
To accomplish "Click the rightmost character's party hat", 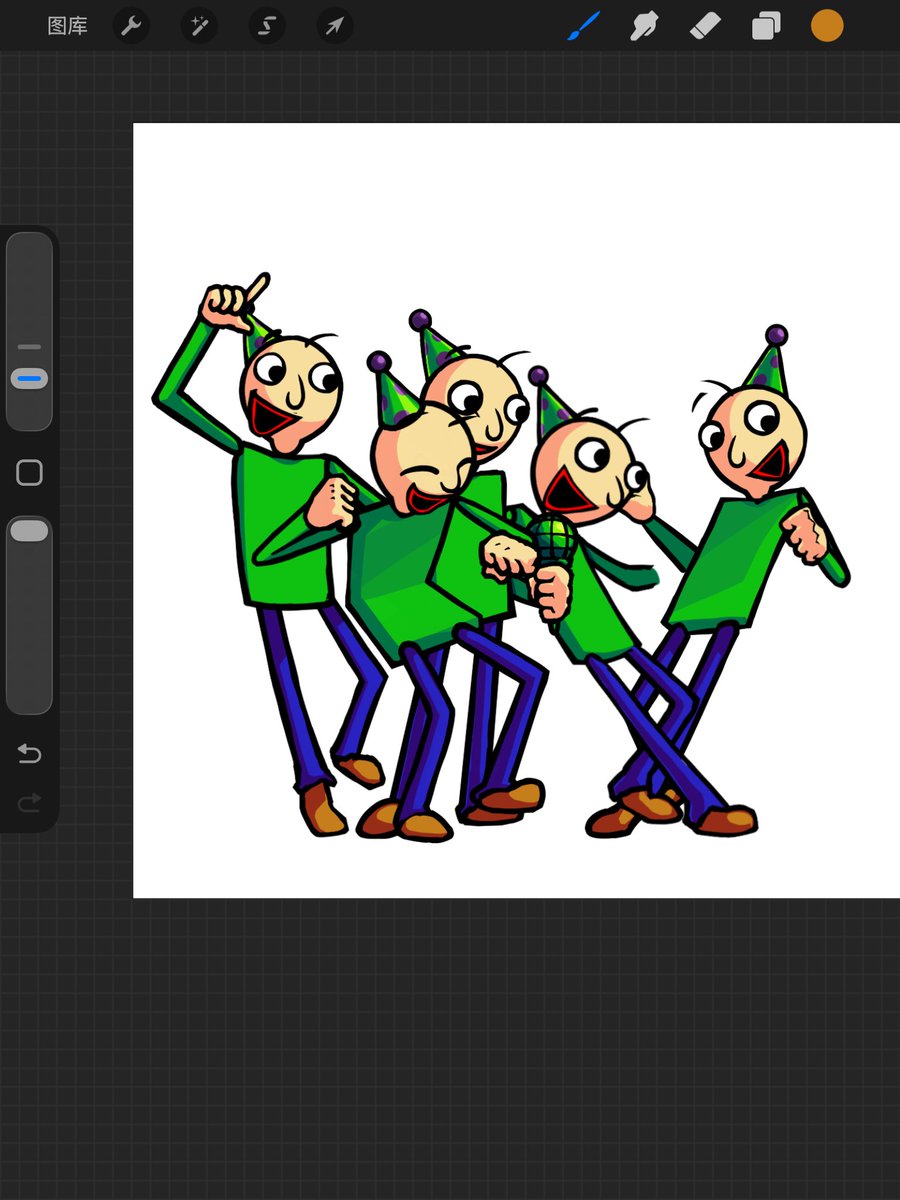I will (x=770, y=360).
